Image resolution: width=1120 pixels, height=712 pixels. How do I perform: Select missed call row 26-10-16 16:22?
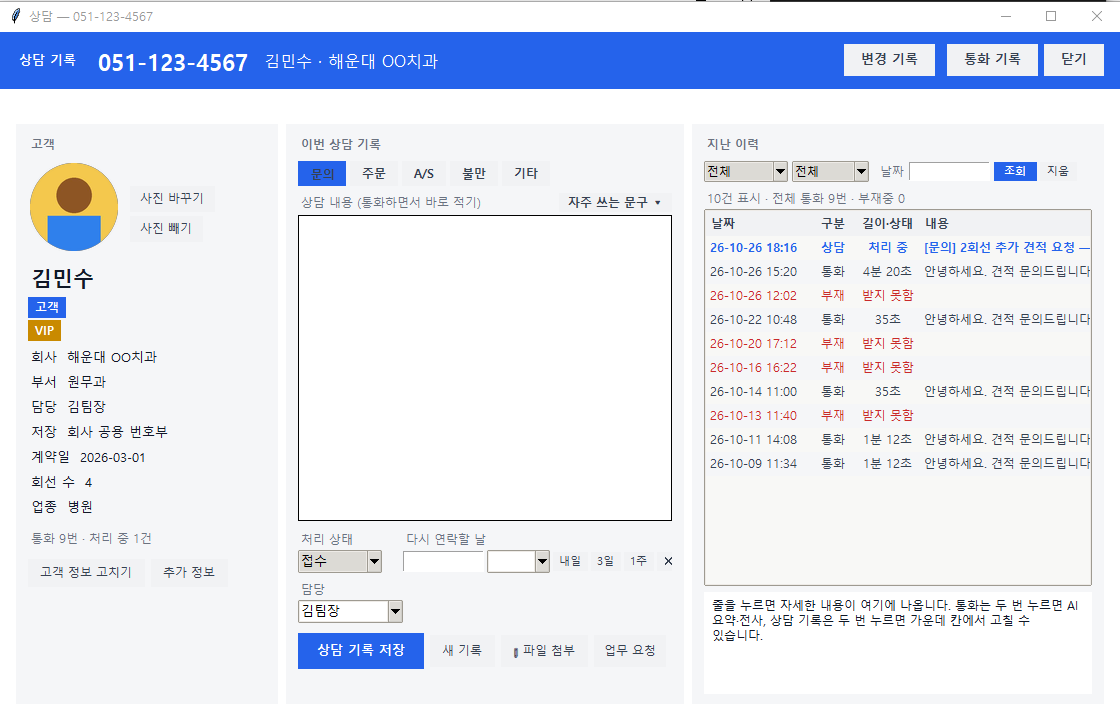[898, 368]
